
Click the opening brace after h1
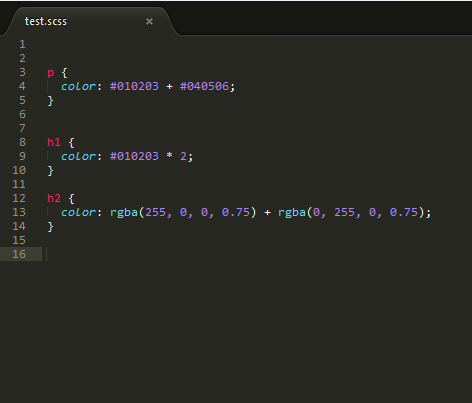tap(71, 143)
